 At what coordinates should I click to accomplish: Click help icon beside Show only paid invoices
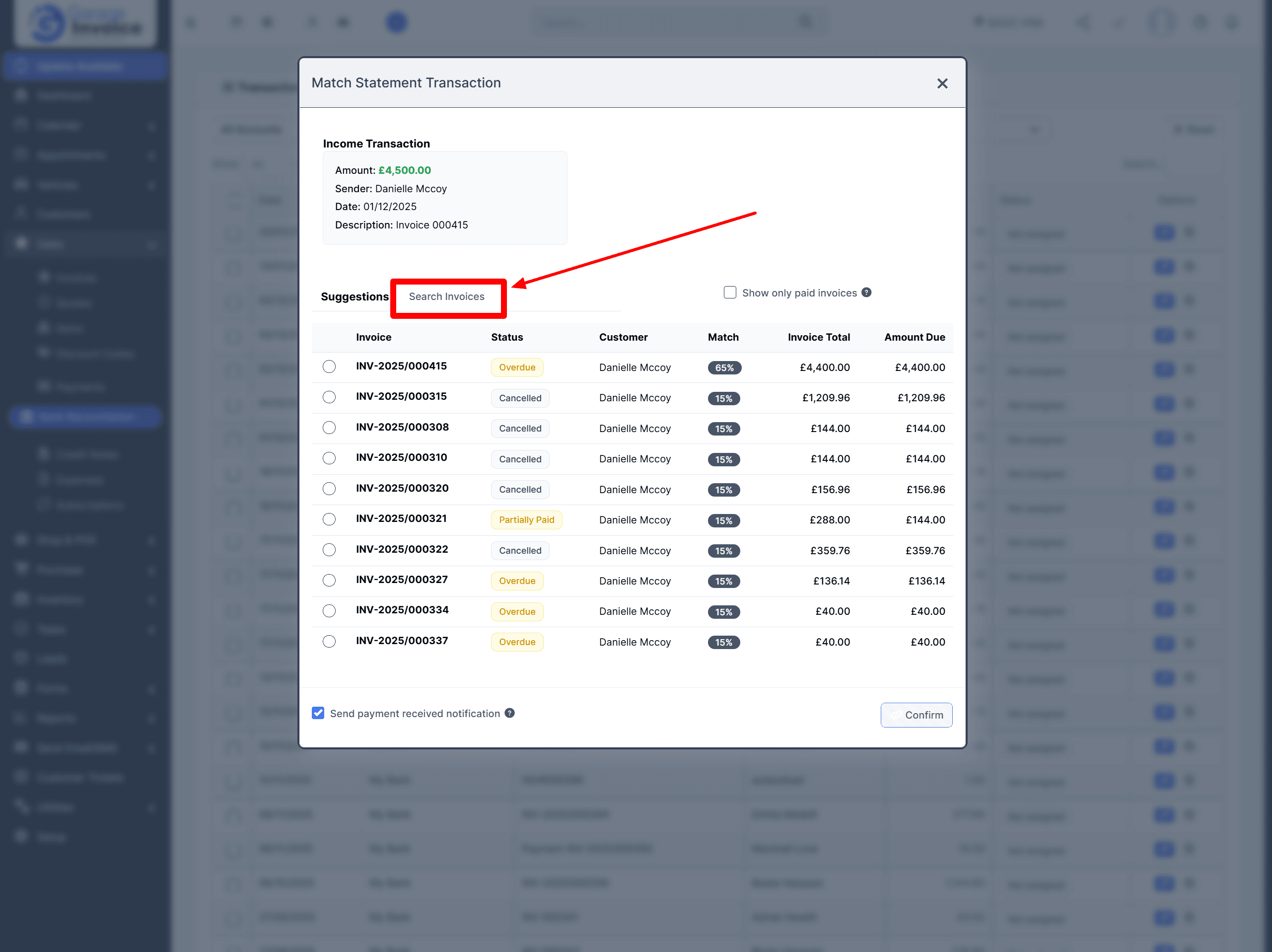pos(866,292)
